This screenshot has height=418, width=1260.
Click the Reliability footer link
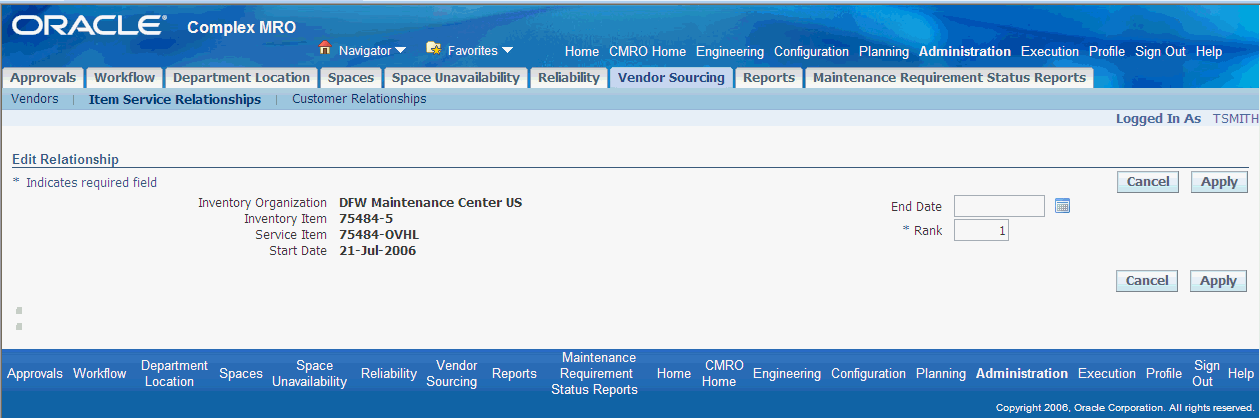pos(389,373)
